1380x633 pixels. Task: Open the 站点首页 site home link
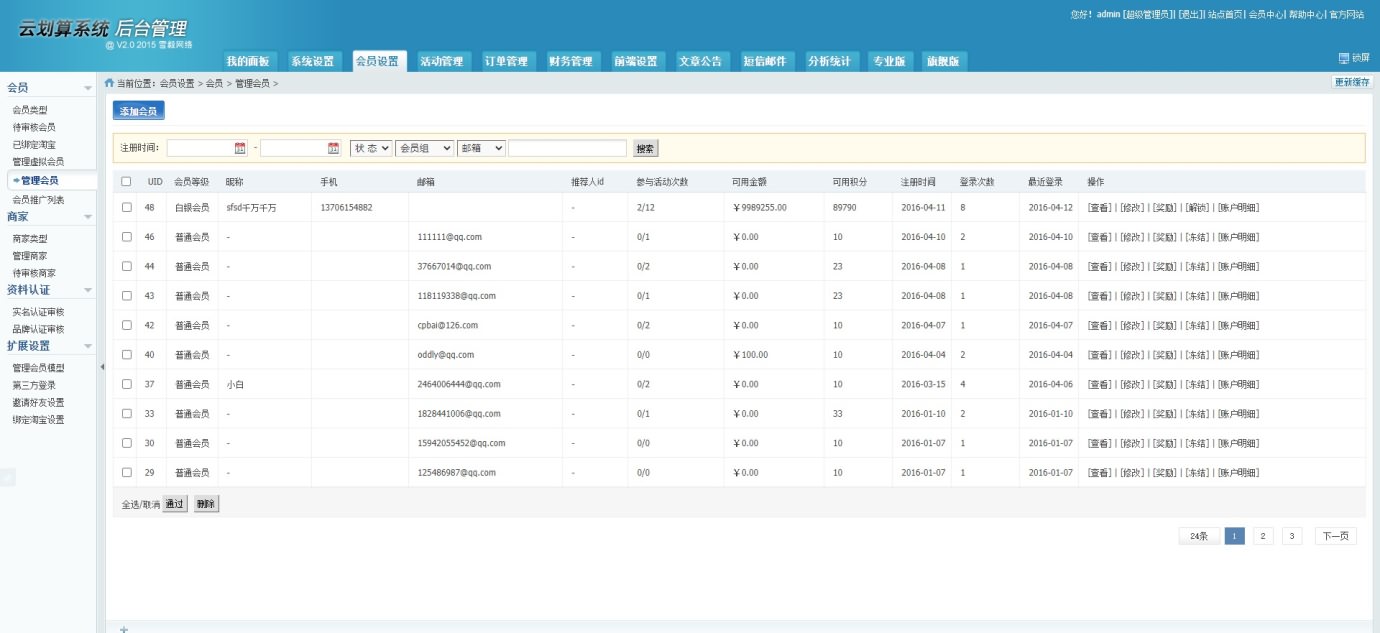[x=1225, y=15]
